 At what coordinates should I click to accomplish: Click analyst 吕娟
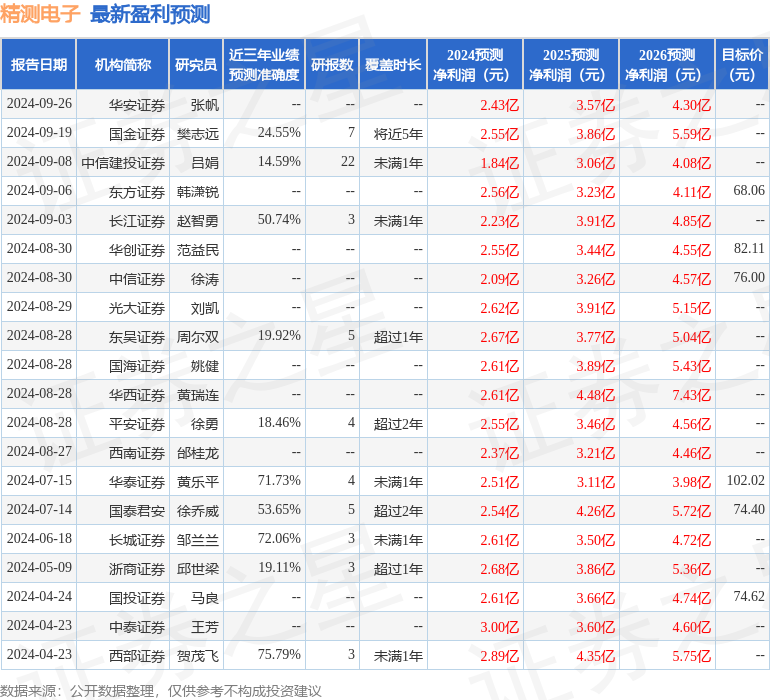click(x=204, y=163)
